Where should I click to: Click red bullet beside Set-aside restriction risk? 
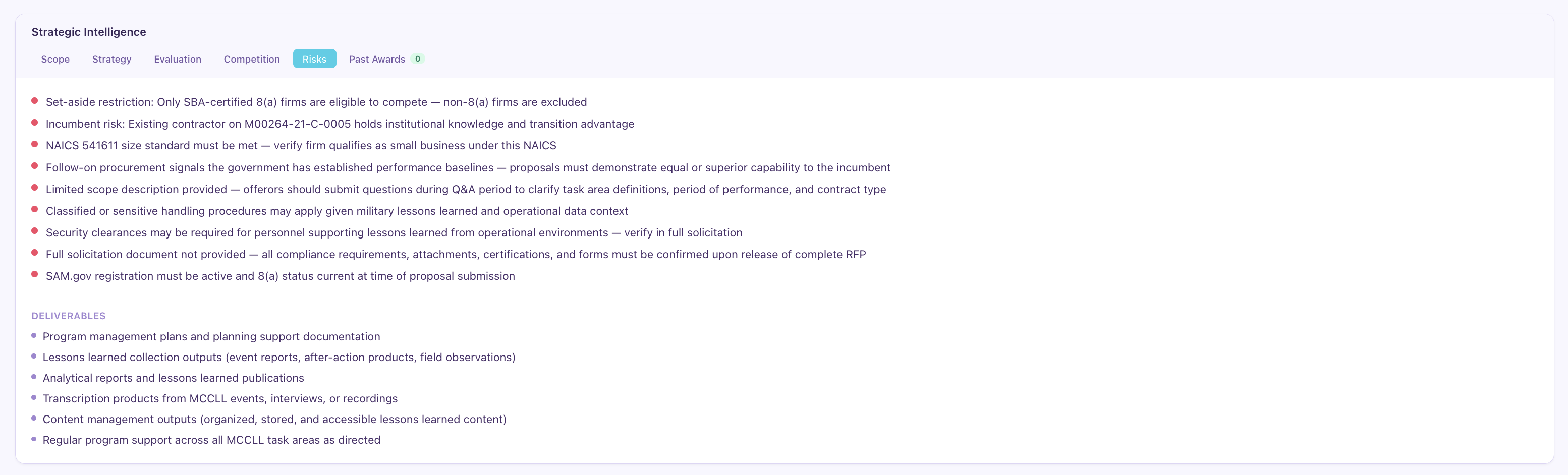pyautogui.click(x=35, y=101)
